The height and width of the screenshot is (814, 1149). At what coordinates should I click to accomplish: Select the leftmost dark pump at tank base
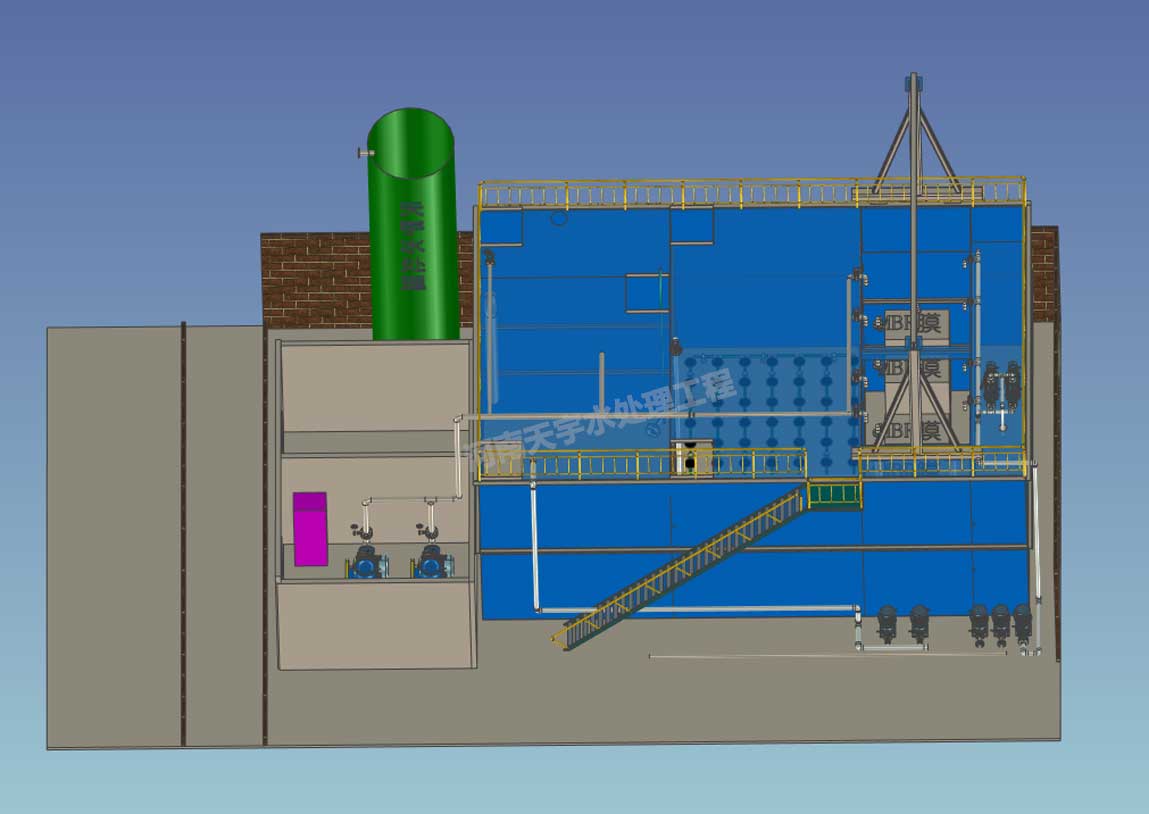886,621
